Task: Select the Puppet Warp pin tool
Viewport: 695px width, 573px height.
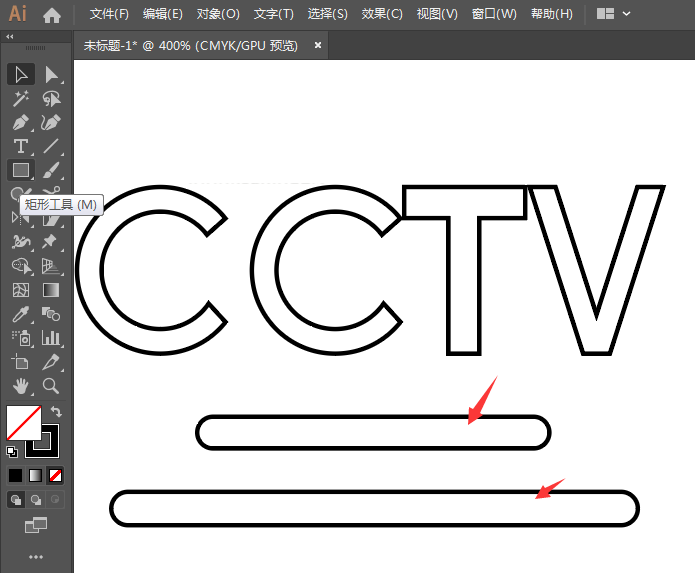Action: (50, 242)
